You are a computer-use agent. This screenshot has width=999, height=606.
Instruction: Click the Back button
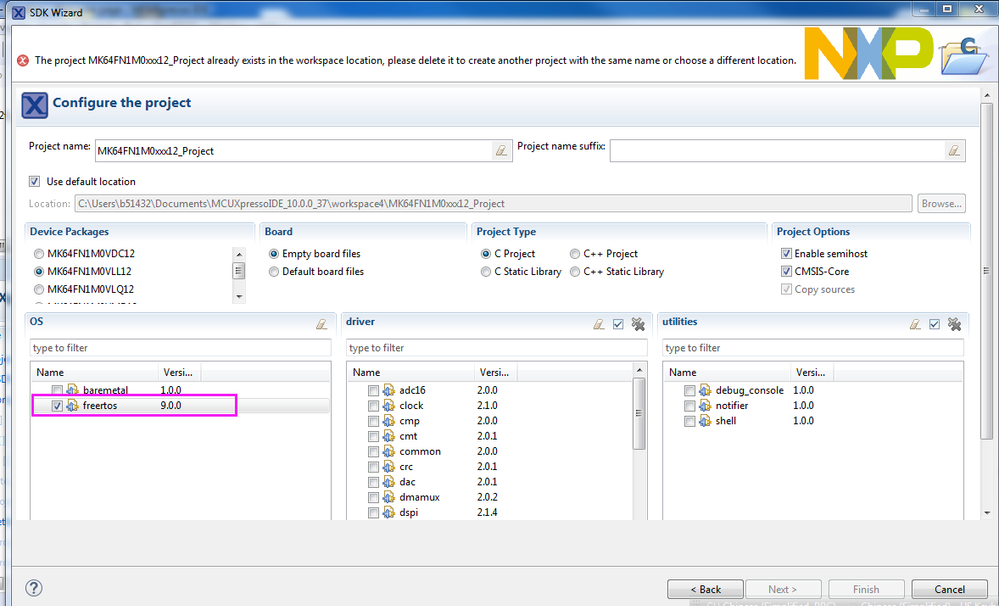(x=705, y=589)
